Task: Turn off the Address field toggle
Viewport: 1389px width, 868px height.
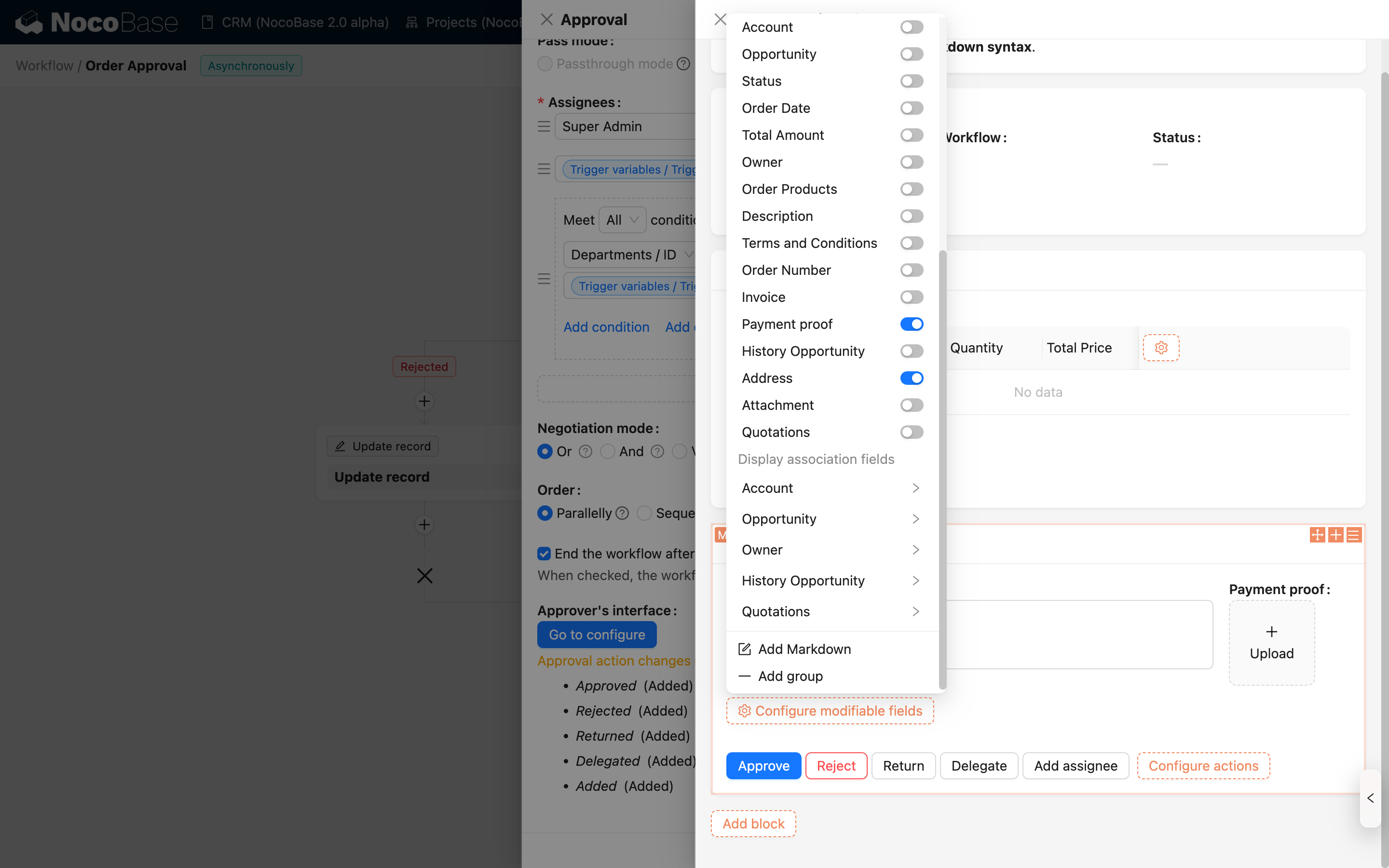Action: point(911,378)
